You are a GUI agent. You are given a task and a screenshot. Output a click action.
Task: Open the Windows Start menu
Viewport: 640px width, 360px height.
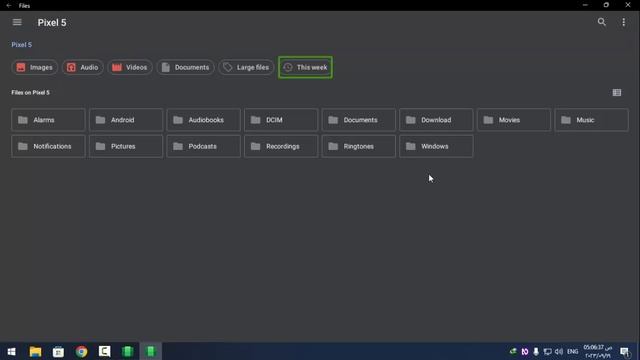11,351
